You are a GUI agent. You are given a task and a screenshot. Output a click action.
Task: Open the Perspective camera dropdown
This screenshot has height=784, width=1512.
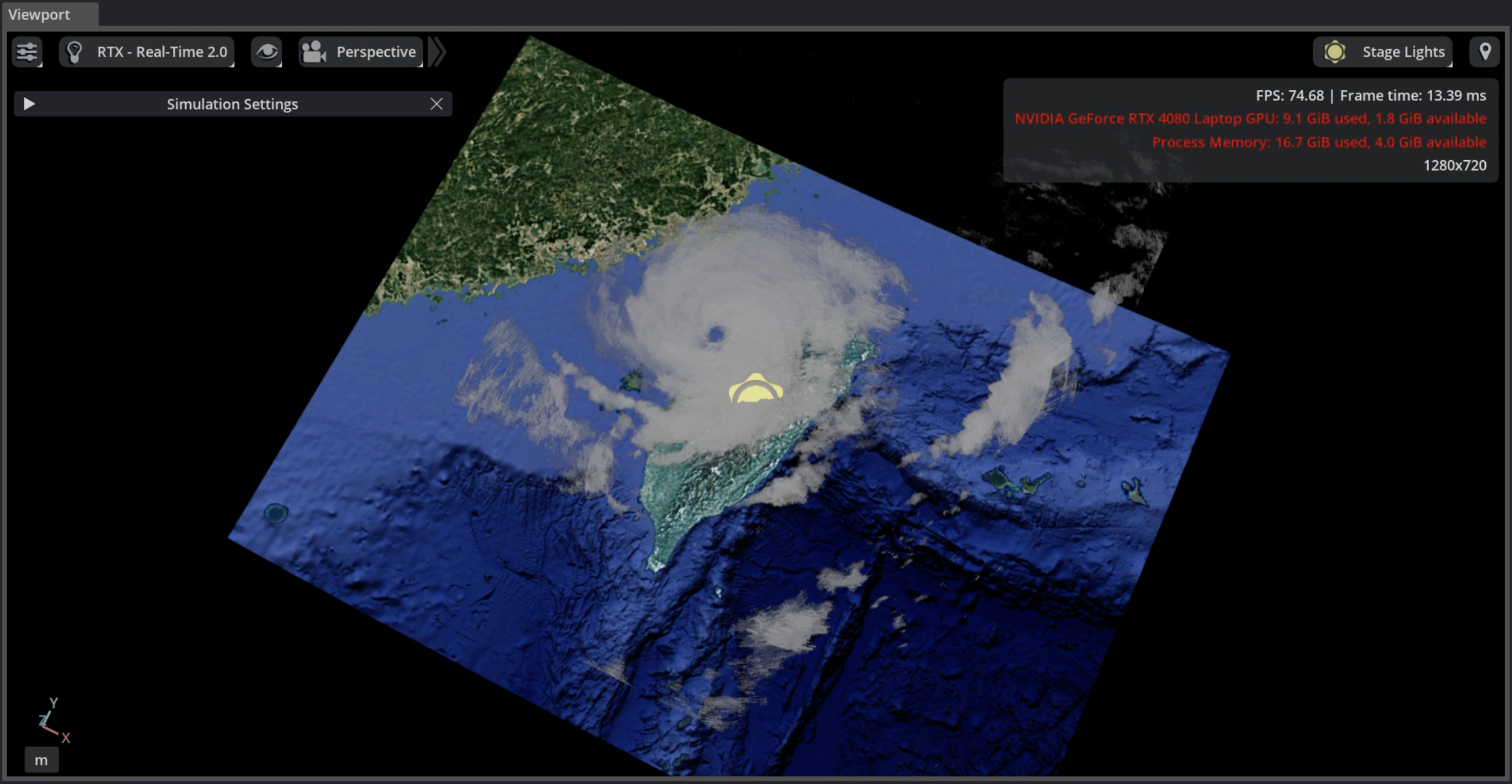tap(361, 52)
